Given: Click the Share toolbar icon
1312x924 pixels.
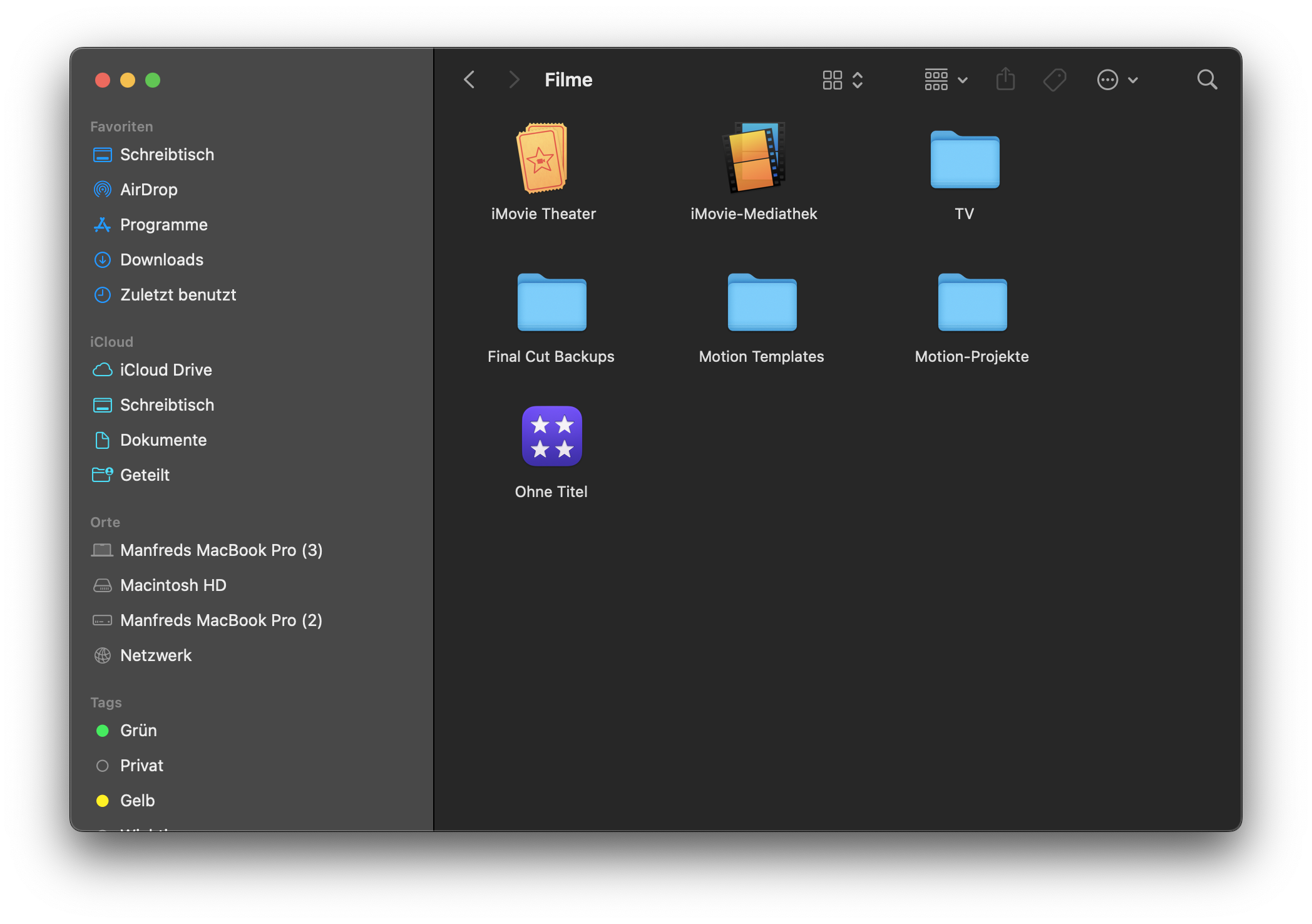Looking at the screenshot, I should (x=1005, y=80).
